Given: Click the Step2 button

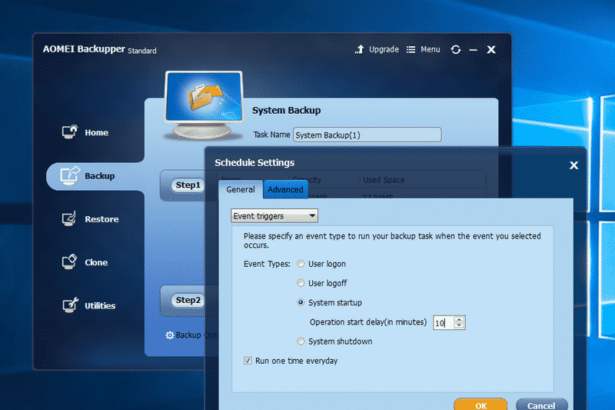Looking at the screenshot, I should (188, 300).
